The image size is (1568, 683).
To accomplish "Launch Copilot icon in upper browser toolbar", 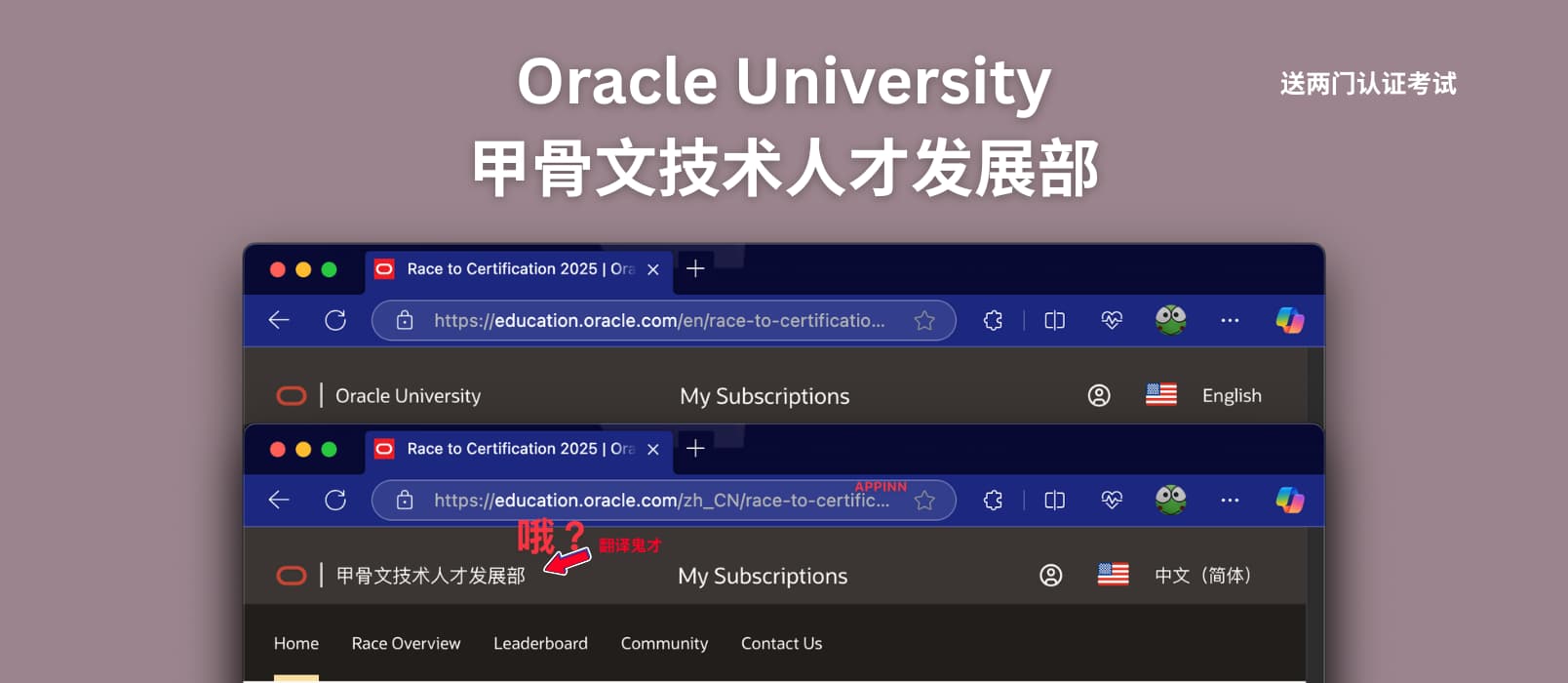I will tap(1290, 320).
